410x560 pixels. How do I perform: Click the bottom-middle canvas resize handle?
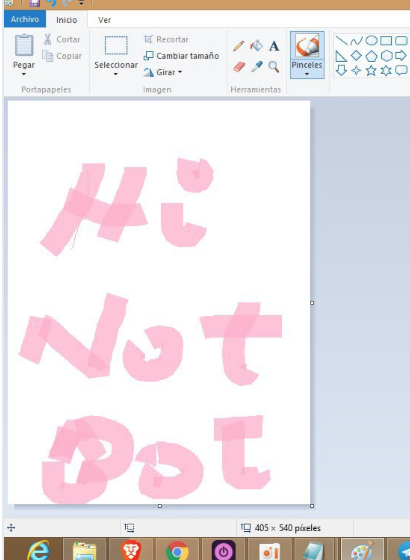160,506
